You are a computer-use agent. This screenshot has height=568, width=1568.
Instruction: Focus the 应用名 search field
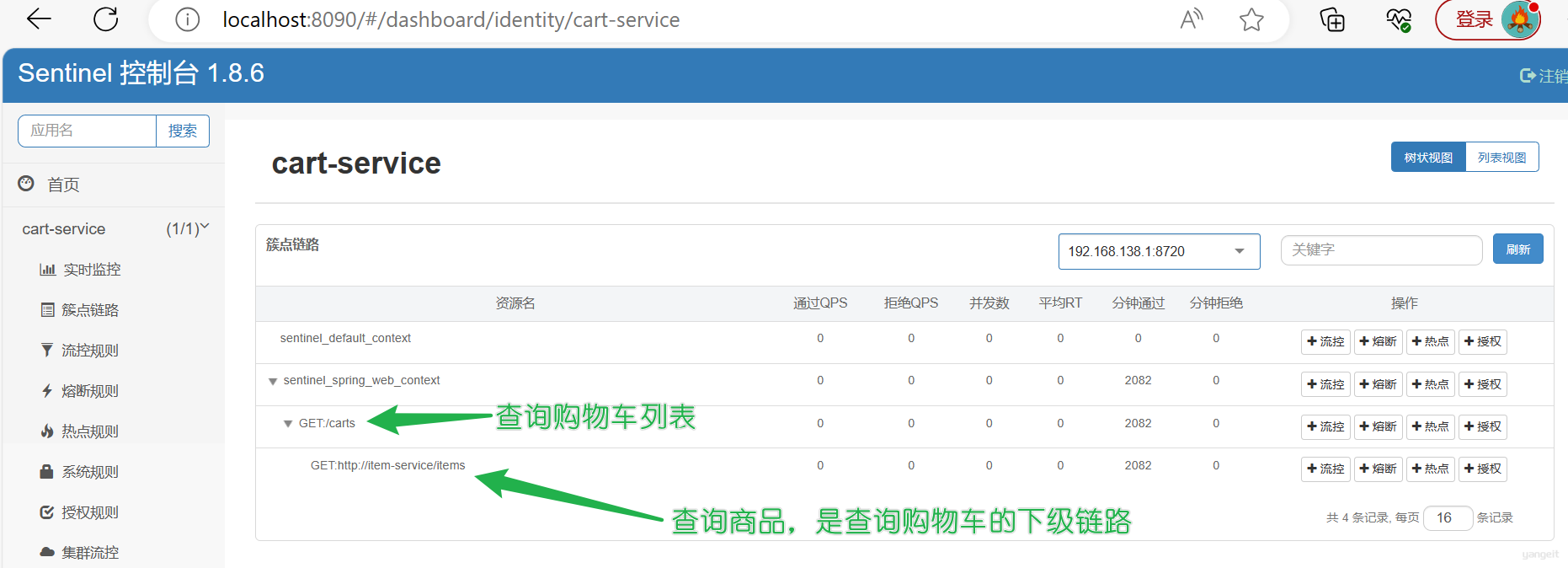87,131
